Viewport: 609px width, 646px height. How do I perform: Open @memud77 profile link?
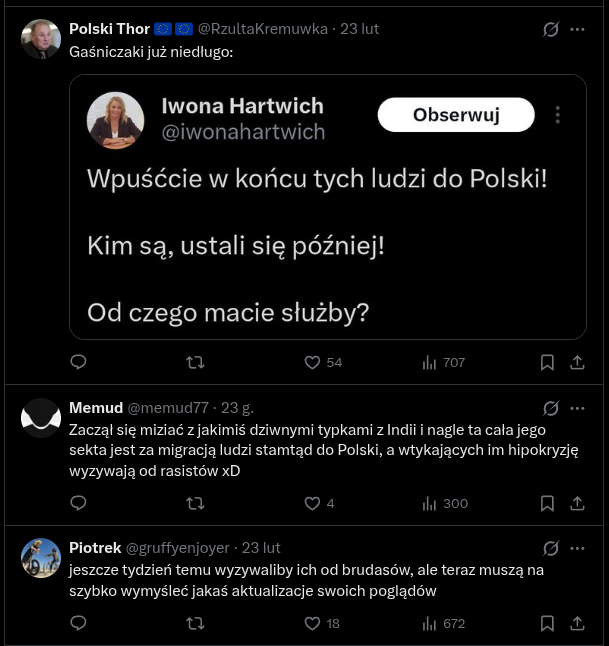coord(168,408)
